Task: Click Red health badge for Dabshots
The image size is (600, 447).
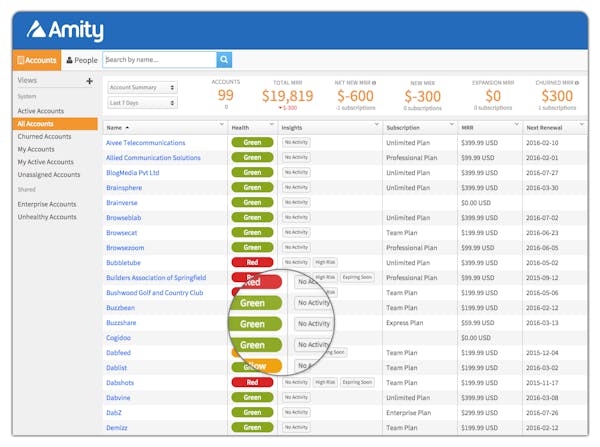Action: click(253, 382)
